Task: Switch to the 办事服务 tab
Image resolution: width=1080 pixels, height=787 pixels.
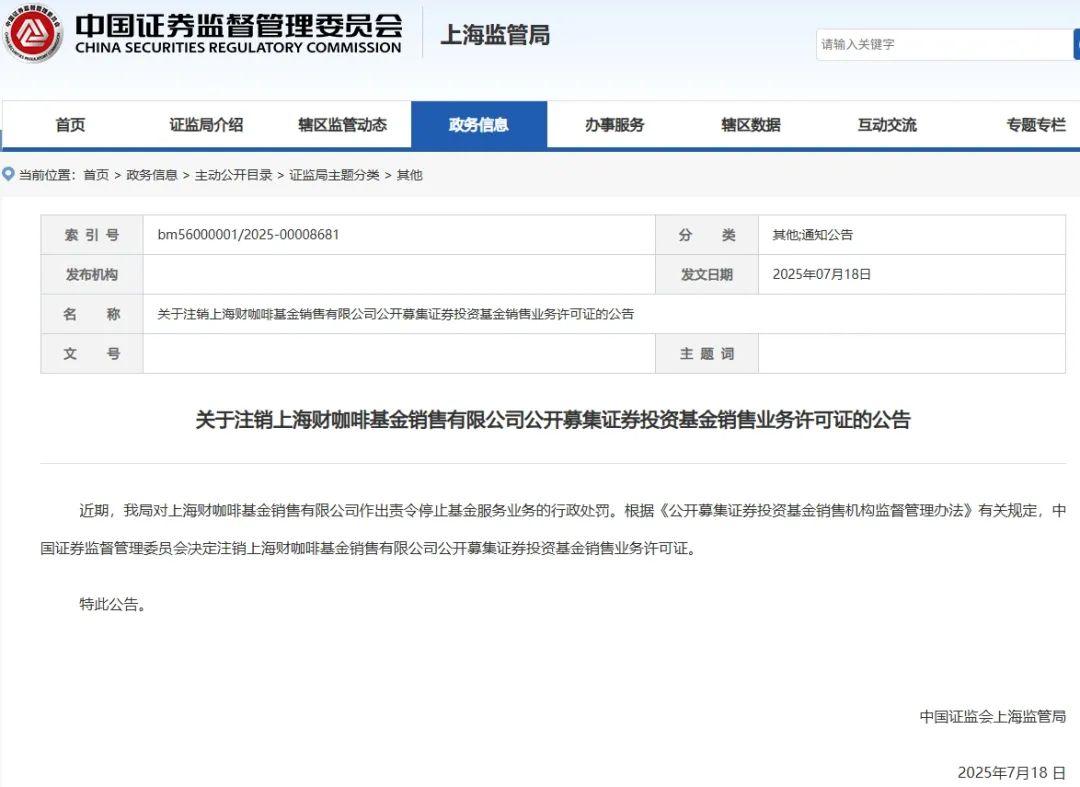Action: point(613,124)
